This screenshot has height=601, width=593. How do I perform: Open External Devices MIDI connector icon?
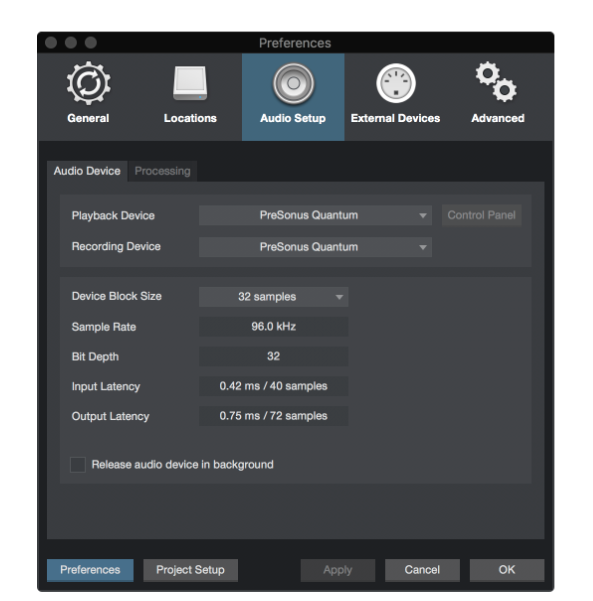[396, 83]
